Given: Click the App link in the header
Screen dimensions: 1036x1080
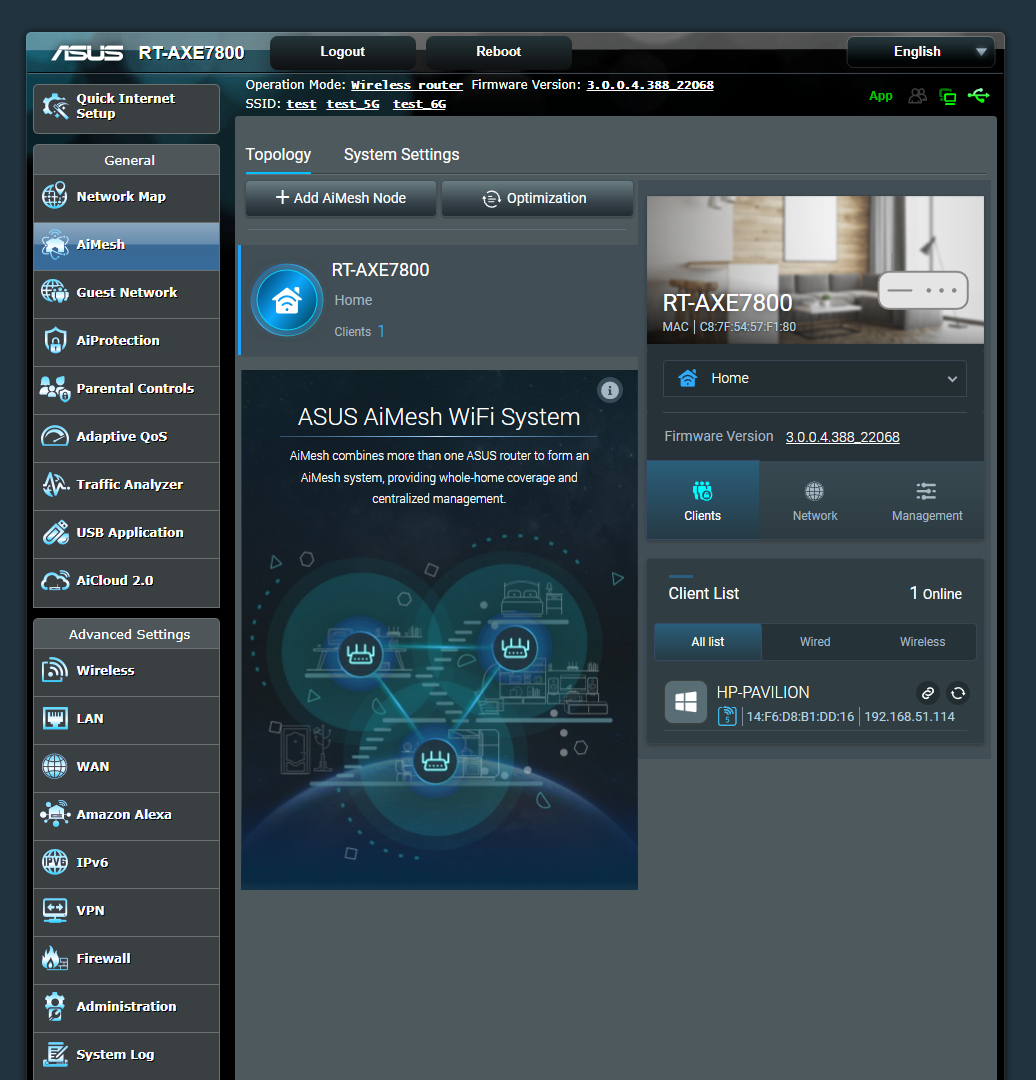Looking at the screenshot, I should 880,96.
